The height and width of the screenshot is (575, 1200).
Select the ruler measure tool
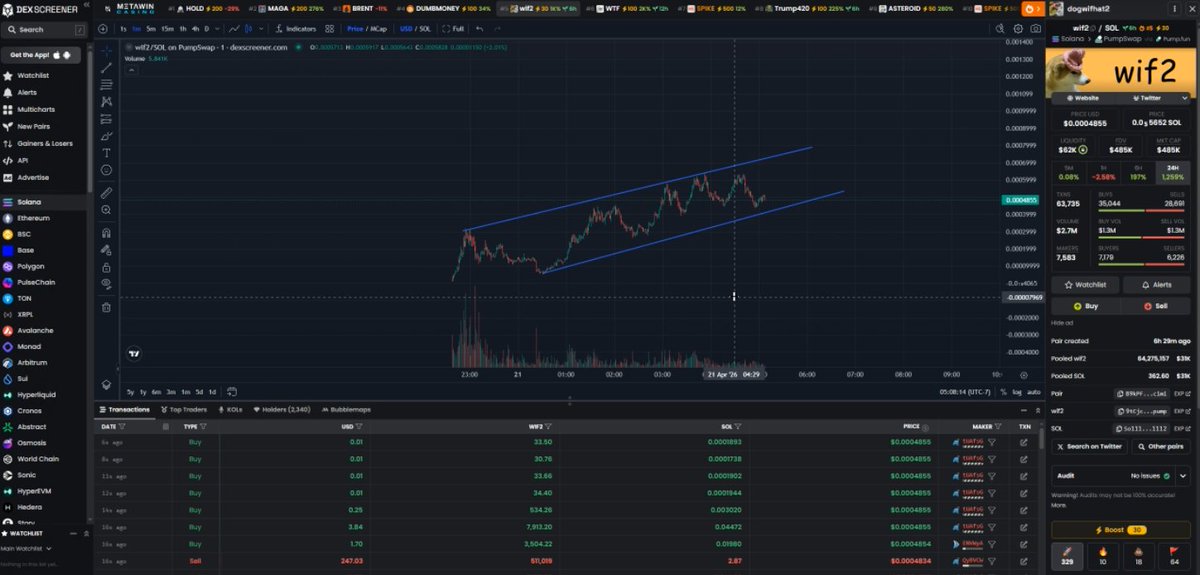pyautogui.click(x=107, y=192)
